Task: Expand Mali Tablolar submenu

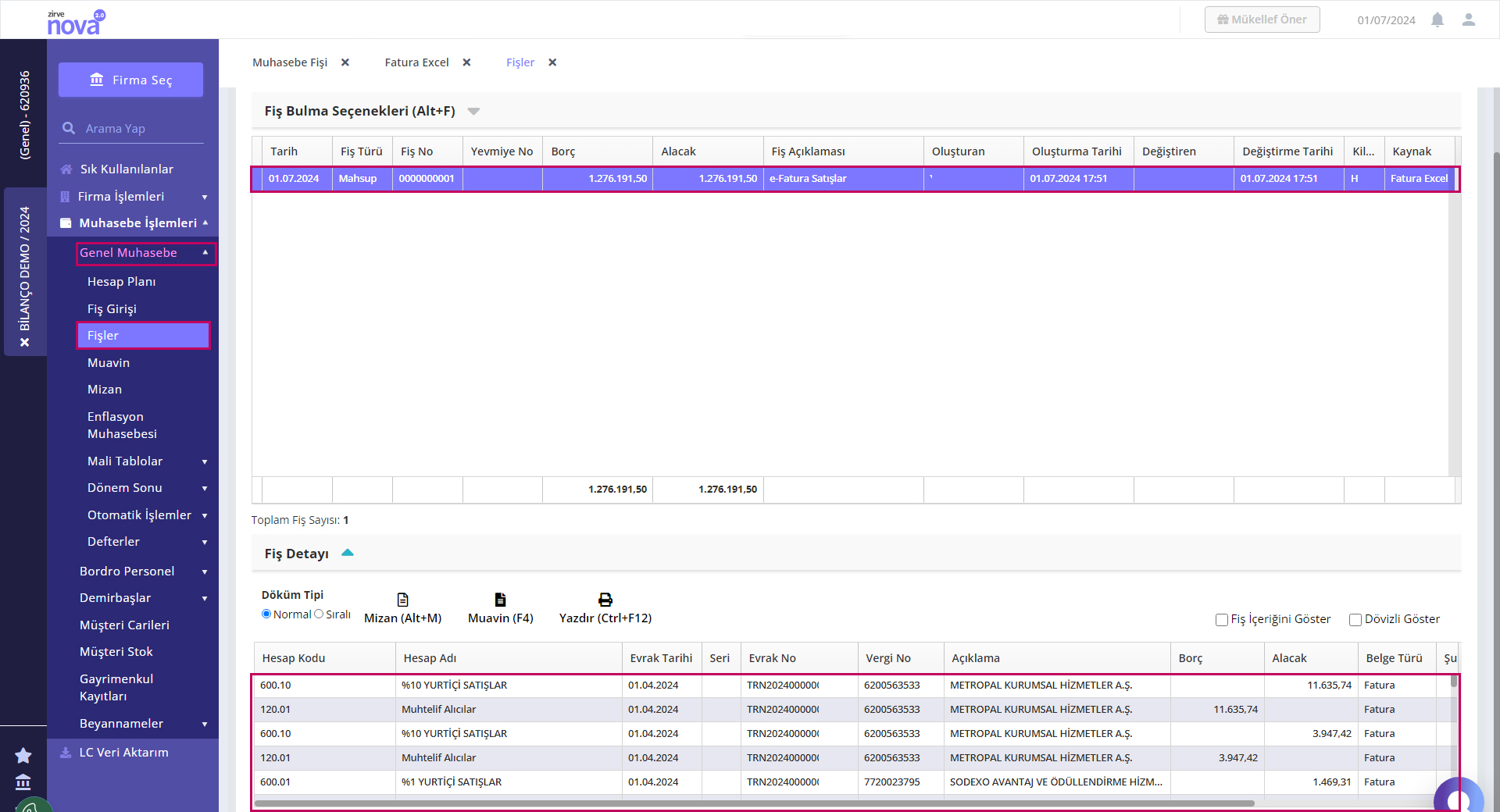Action: (205, 461)
